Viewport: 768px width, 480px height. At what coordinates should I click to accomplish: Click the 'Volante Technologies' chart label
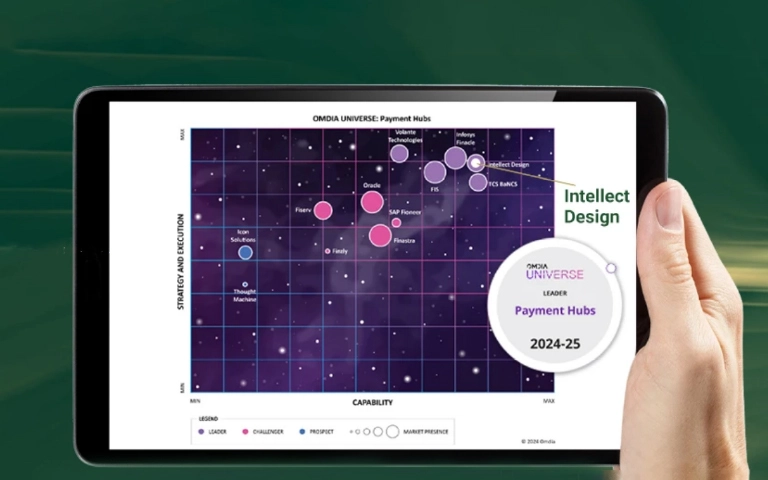(405, 136)
